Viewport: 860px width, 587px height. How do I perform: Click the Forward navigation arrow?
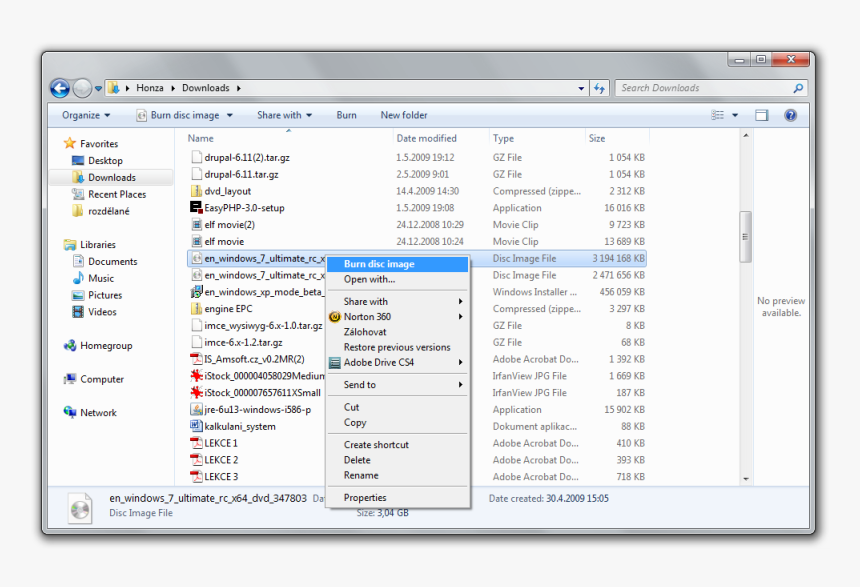[82, 88]
